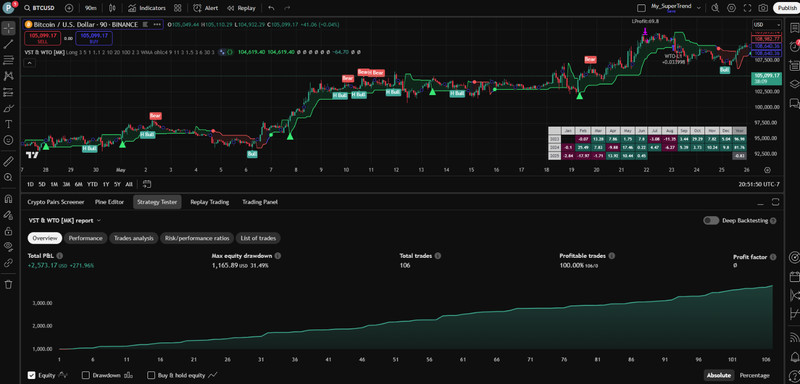Viewport: 800px width, 384px height.
Task: Click the Publish button
Action: pos(787,8)
